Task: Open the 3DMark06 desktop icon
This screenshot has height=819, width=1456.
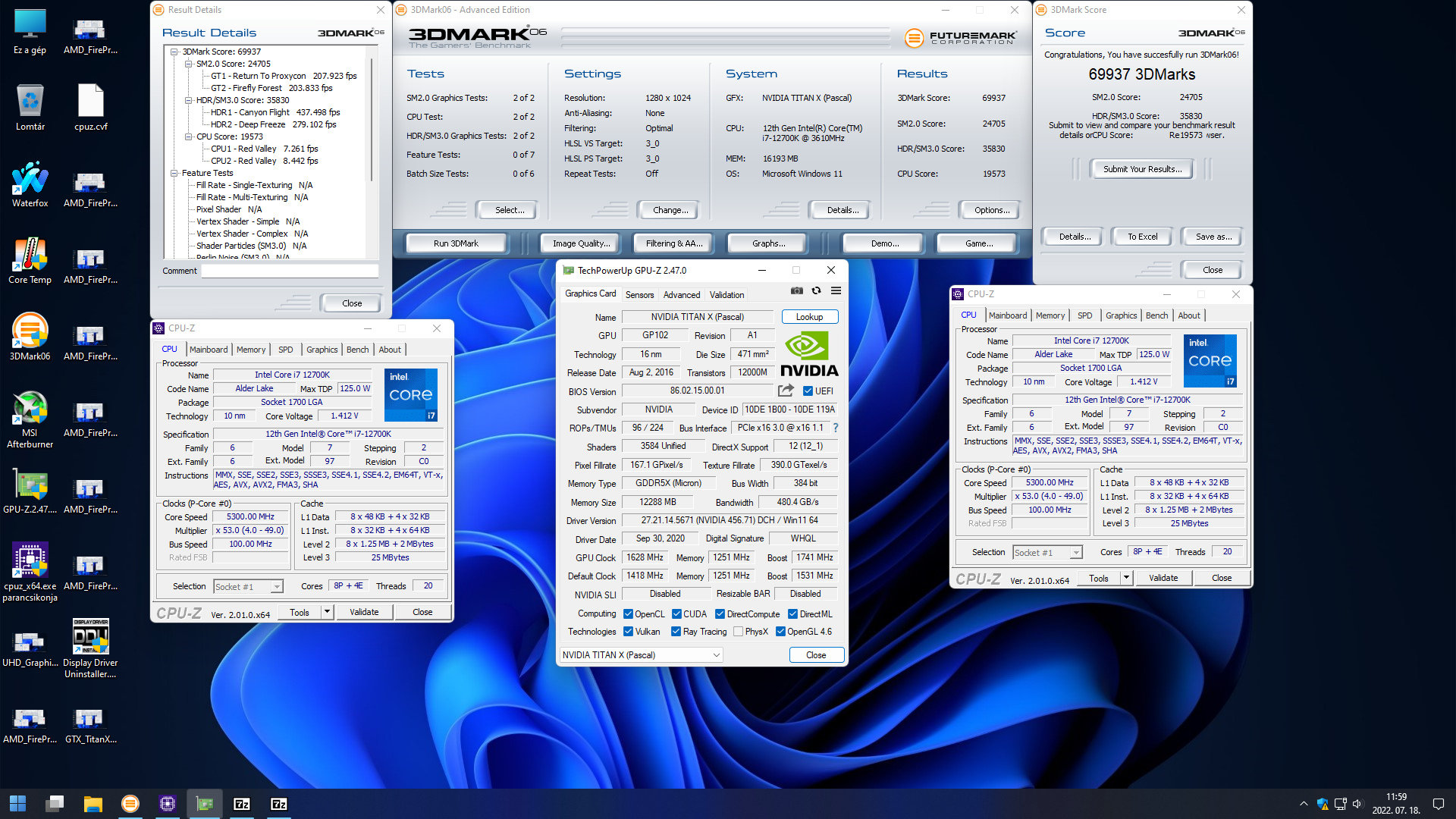Action: (x=30, y=337)
